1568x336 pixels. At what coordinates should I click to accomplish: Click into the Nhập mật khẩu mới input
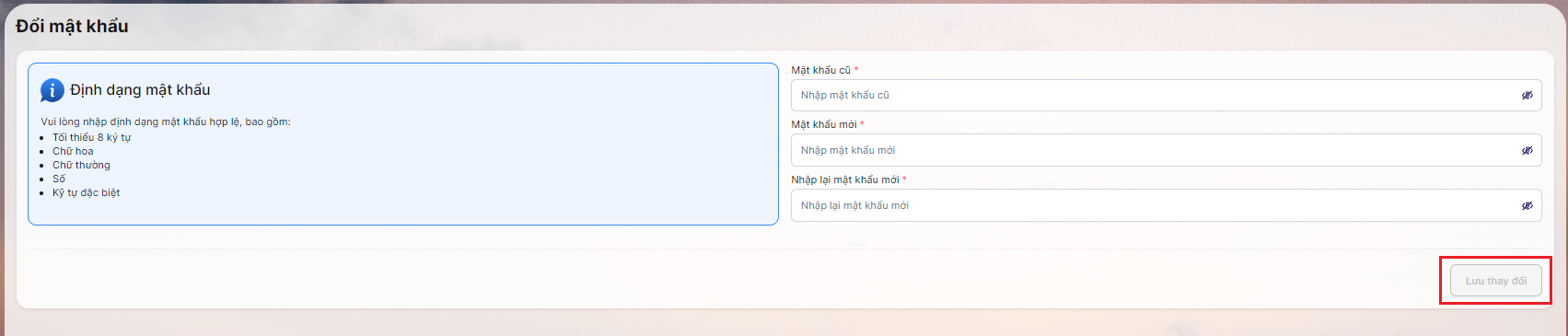tap(1166, 151)
